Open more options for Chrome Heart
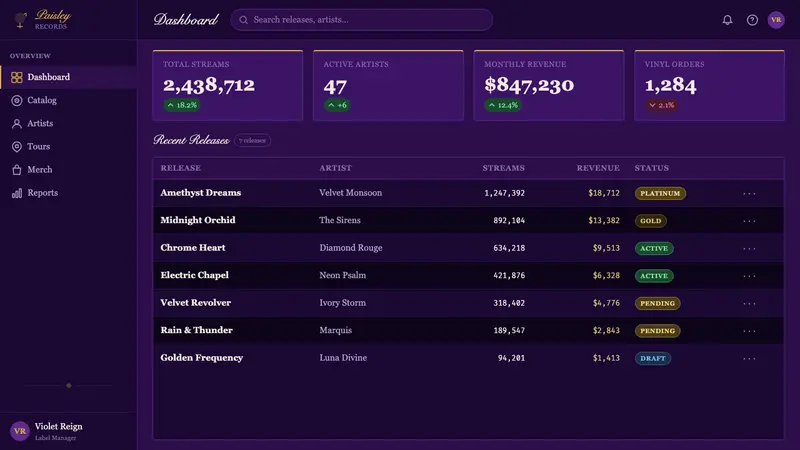The height and width of the screenshot is (450, 800). click(749, 248)
